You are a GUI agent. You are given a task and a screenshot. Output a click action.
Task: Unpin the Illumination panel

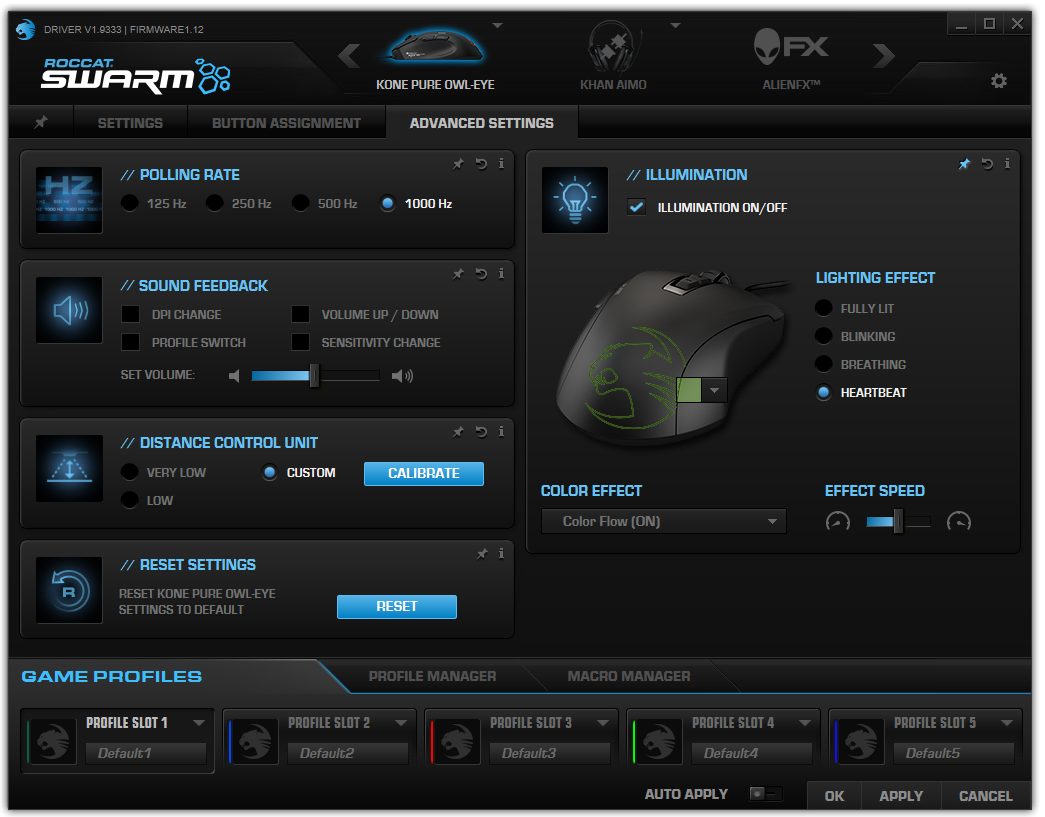click(x=964, y=164)
